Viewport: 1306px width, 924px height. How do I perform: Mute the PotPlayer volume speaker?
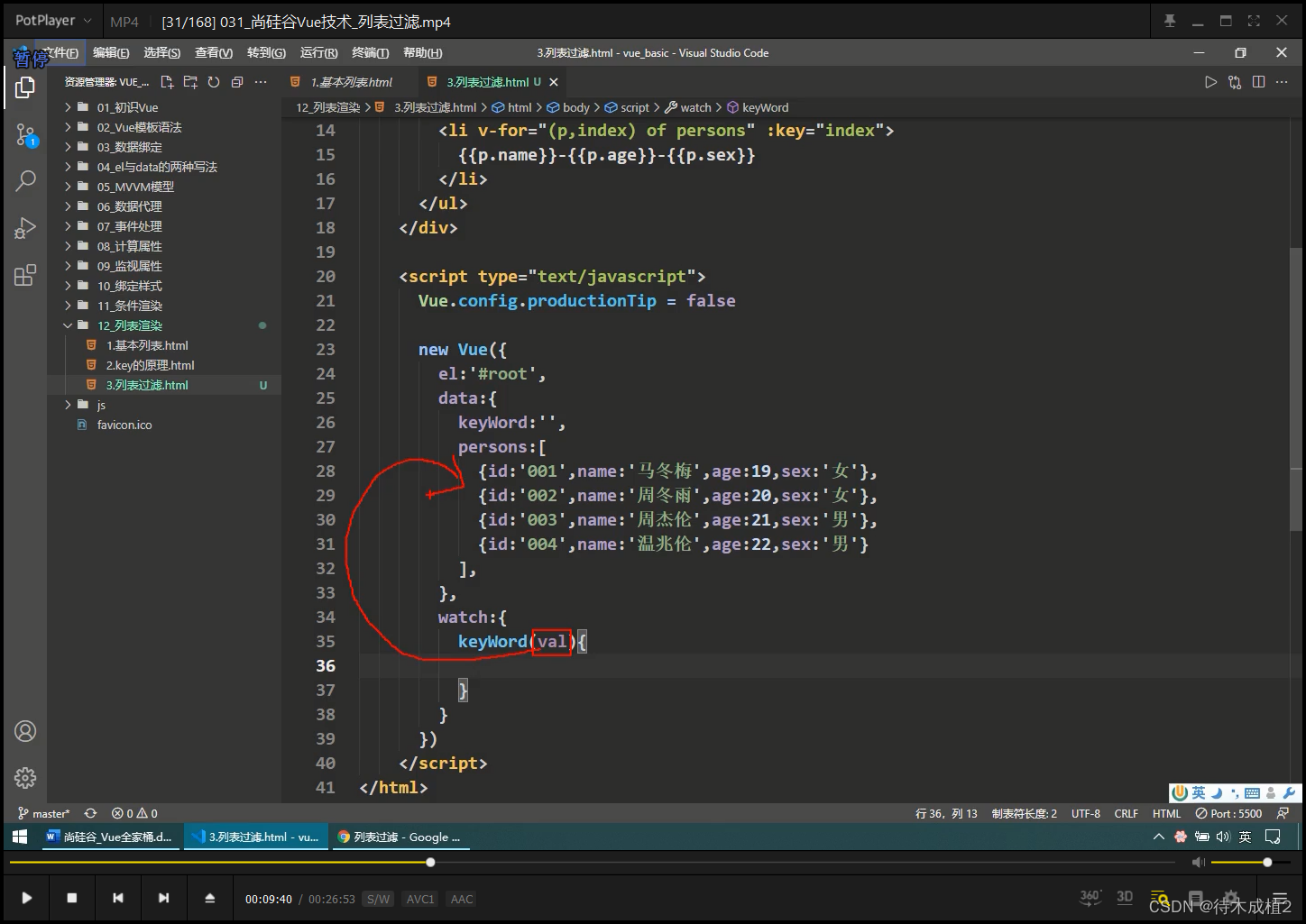1198,863
